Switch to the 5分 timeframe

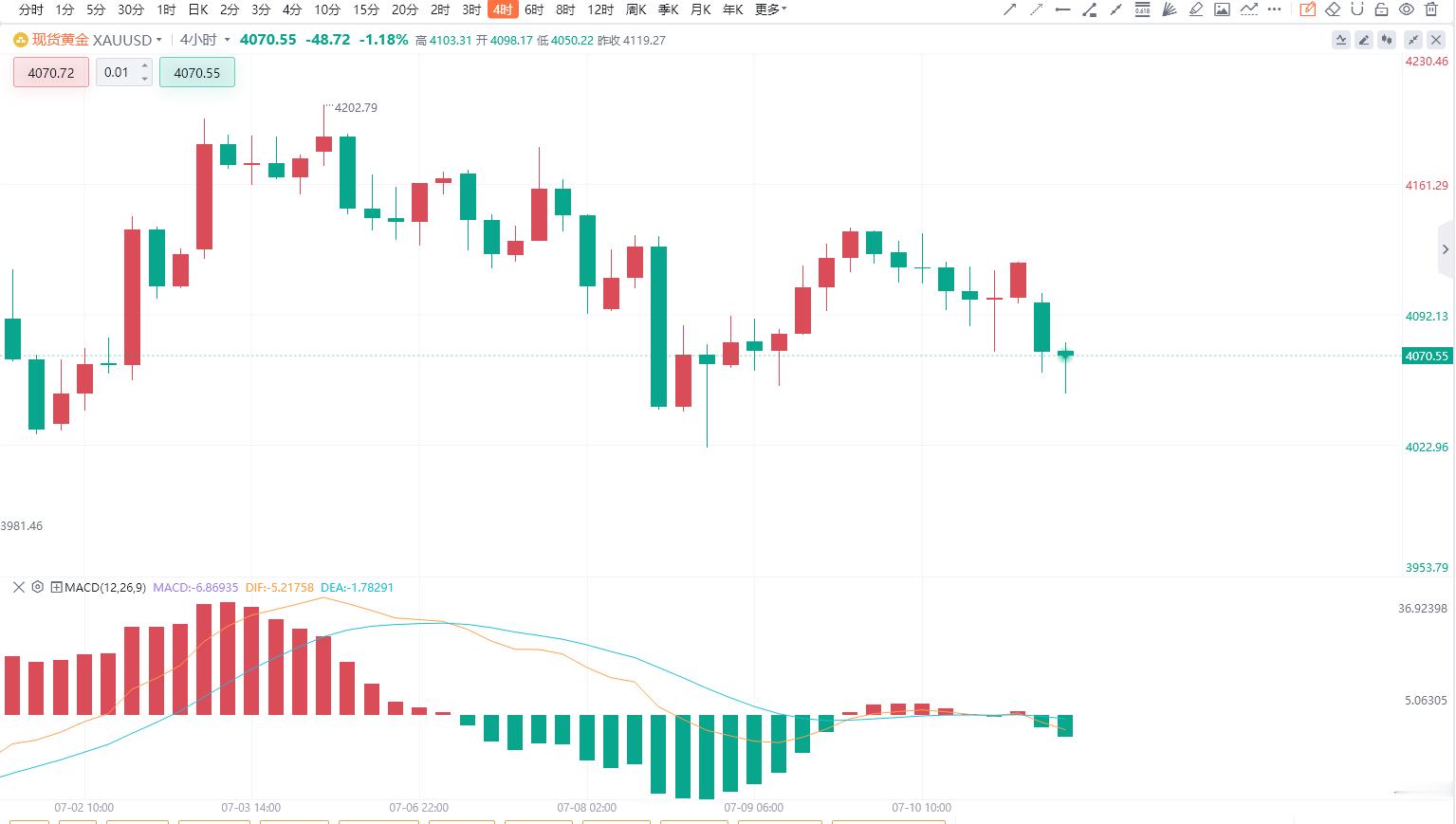click(96, 9)
